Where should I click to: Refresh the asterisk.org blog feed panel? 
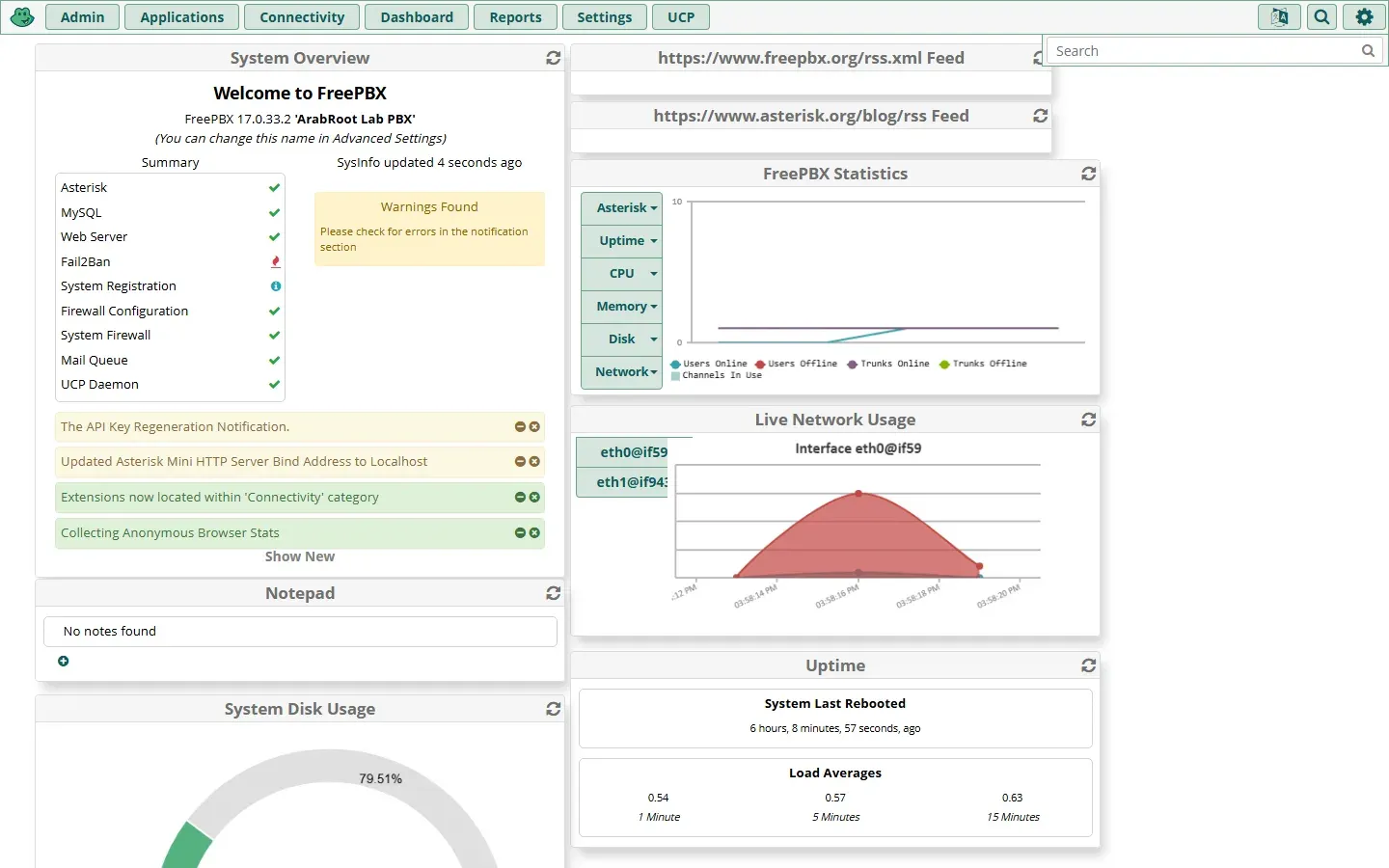click(x=1040, y=116)
